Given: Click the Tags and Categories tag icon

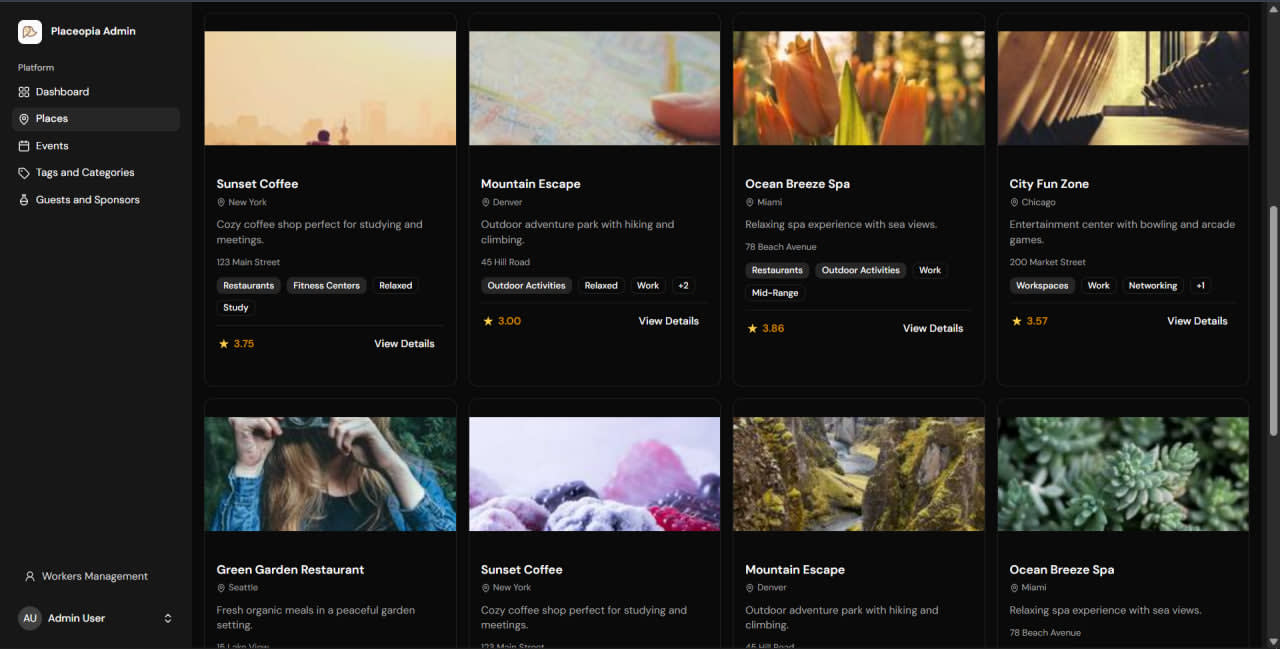Looking at the screenshot, I should tap(24, 173).
